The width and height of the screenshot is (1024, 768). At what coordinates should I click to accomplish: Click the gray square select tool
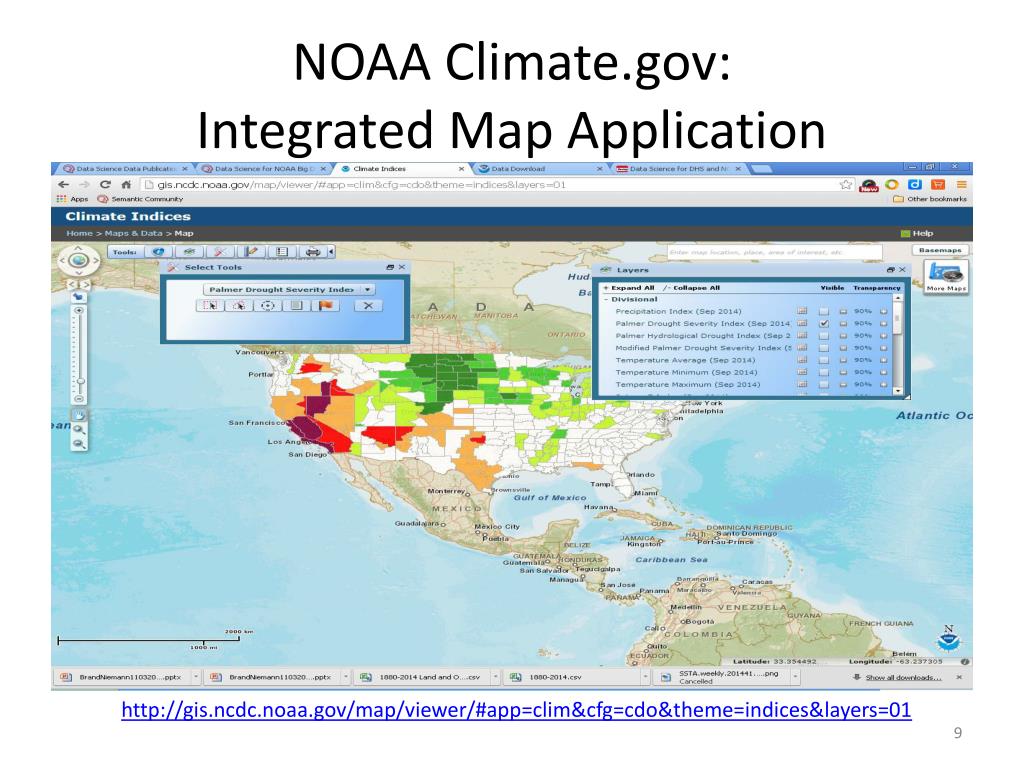click(296, 306)
